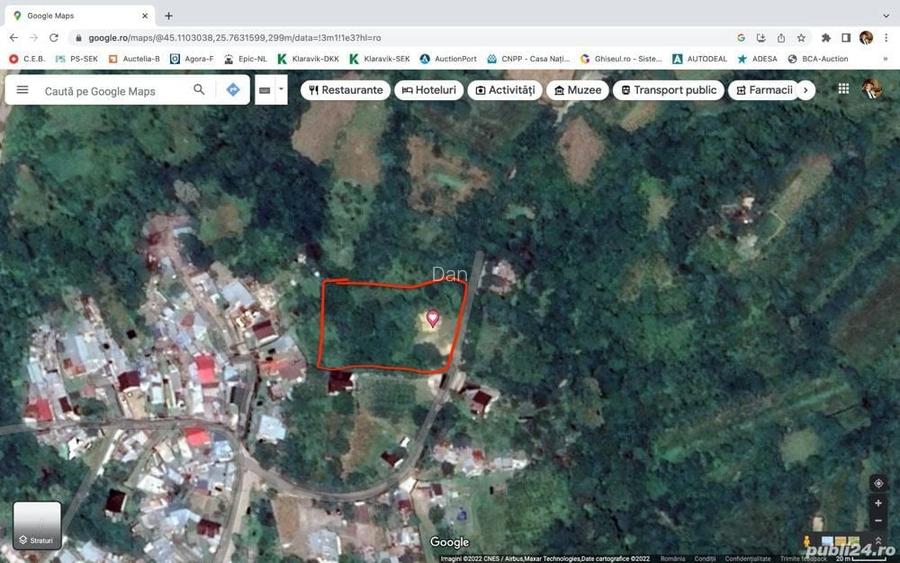Toggle the browser side panel

click(x=846, y=38)
